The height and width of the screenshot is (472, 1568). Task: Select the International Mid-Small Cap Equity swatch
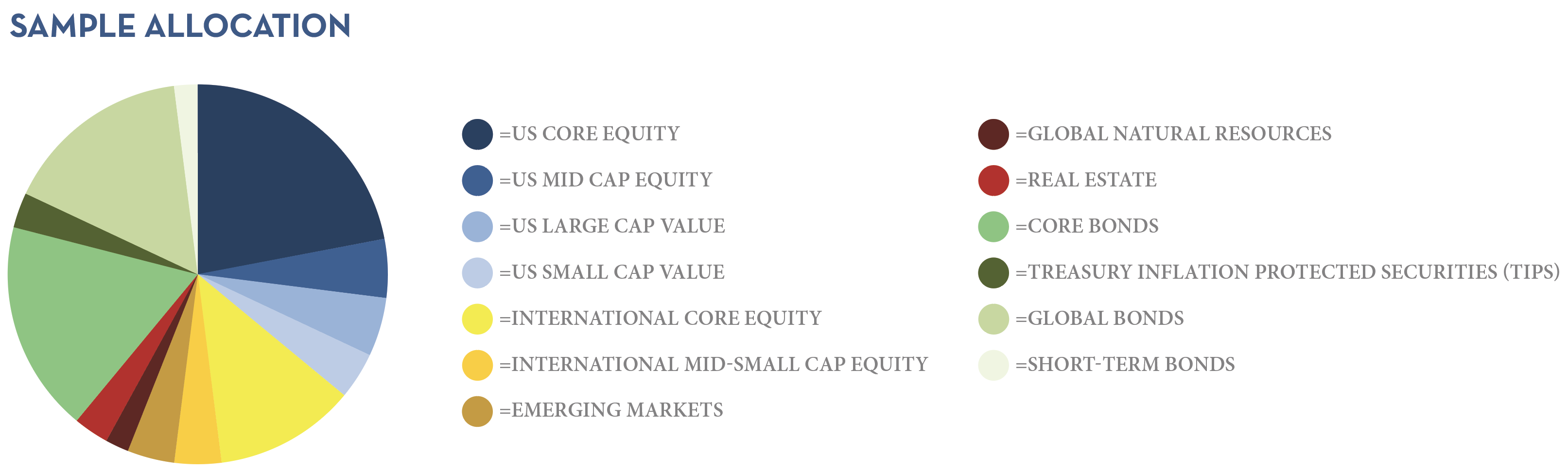pos(477,366)
